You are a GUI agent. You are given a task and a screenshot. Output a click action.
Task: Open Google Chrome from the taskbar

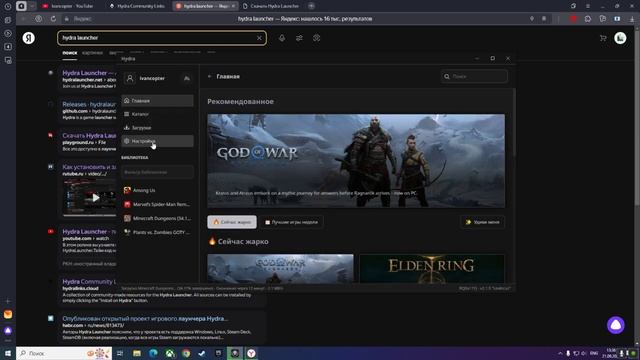point(186,353)
